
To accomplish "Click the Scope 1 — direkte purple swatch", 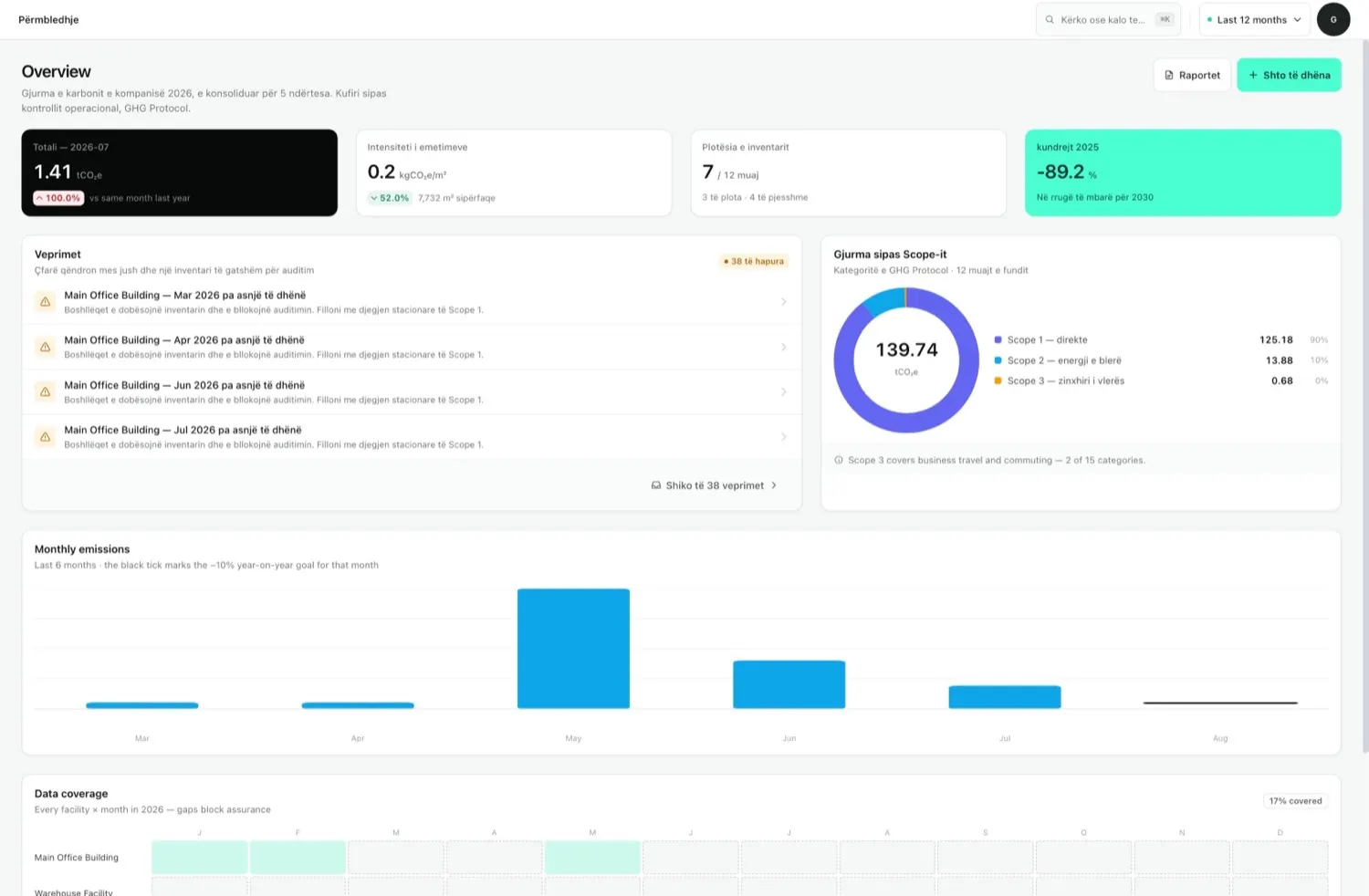I will pos(998,339).
